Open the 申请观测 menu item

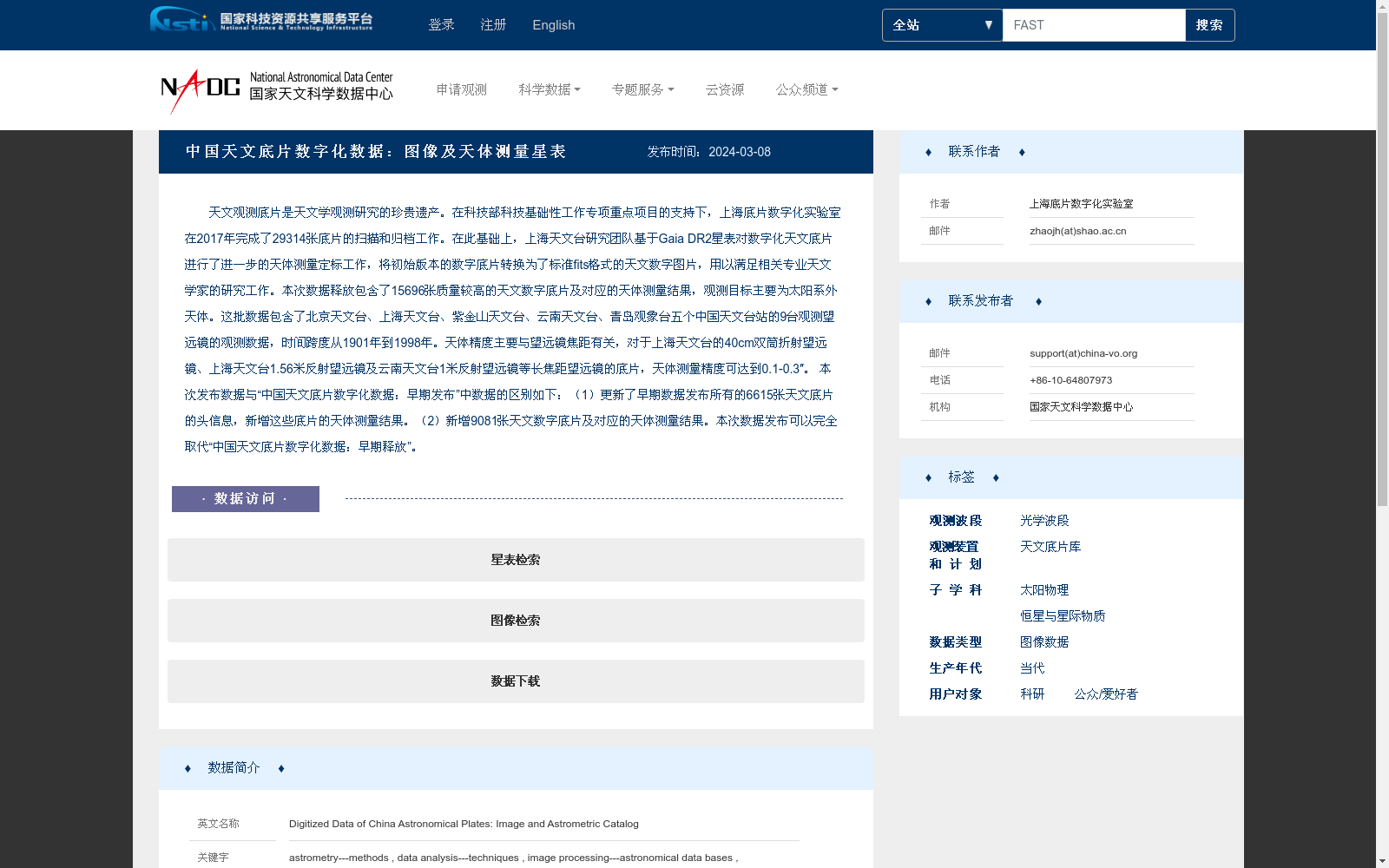[x=462, y=89]
